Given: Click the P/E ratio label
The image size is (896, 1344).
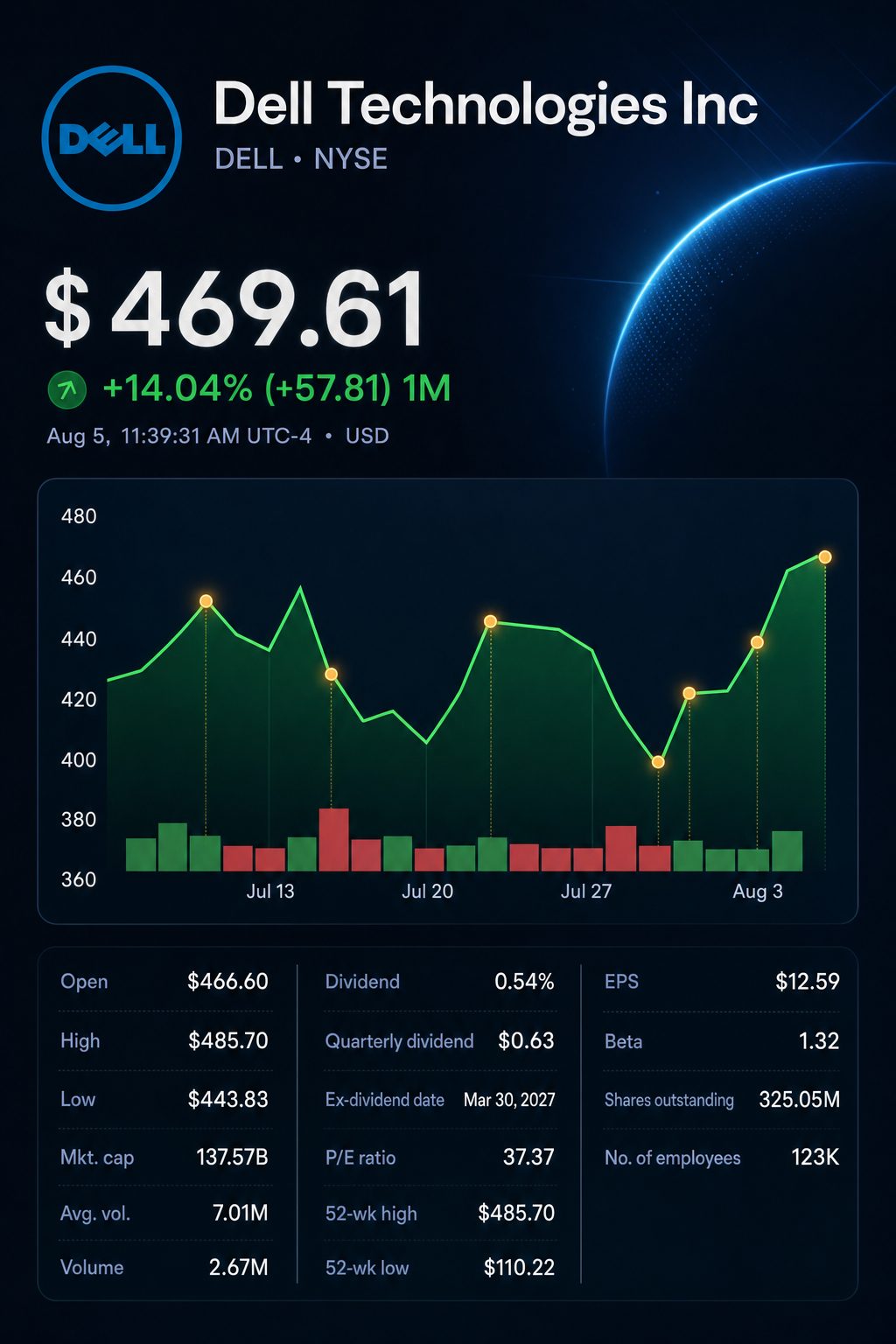Looking at the screenshot, I should click(x=360, y=1158).
